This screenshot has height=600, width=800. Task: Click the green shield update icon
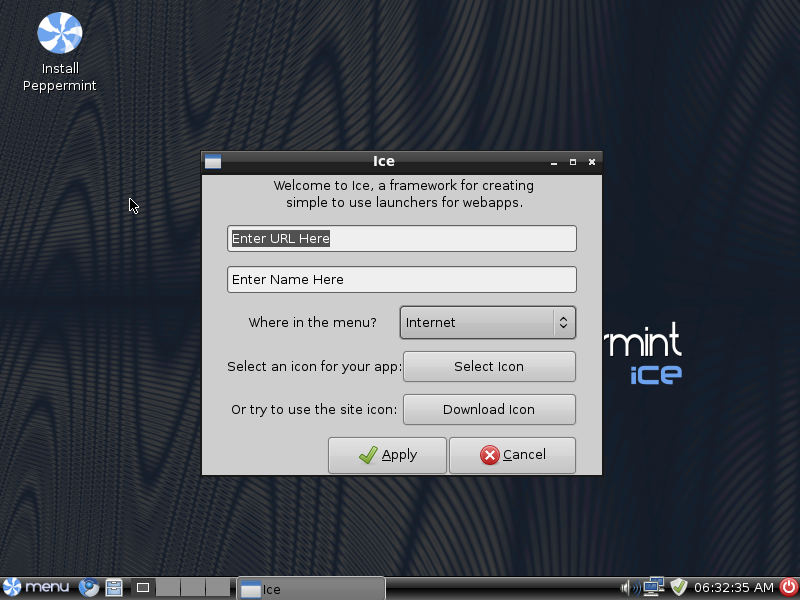point(680,587)
